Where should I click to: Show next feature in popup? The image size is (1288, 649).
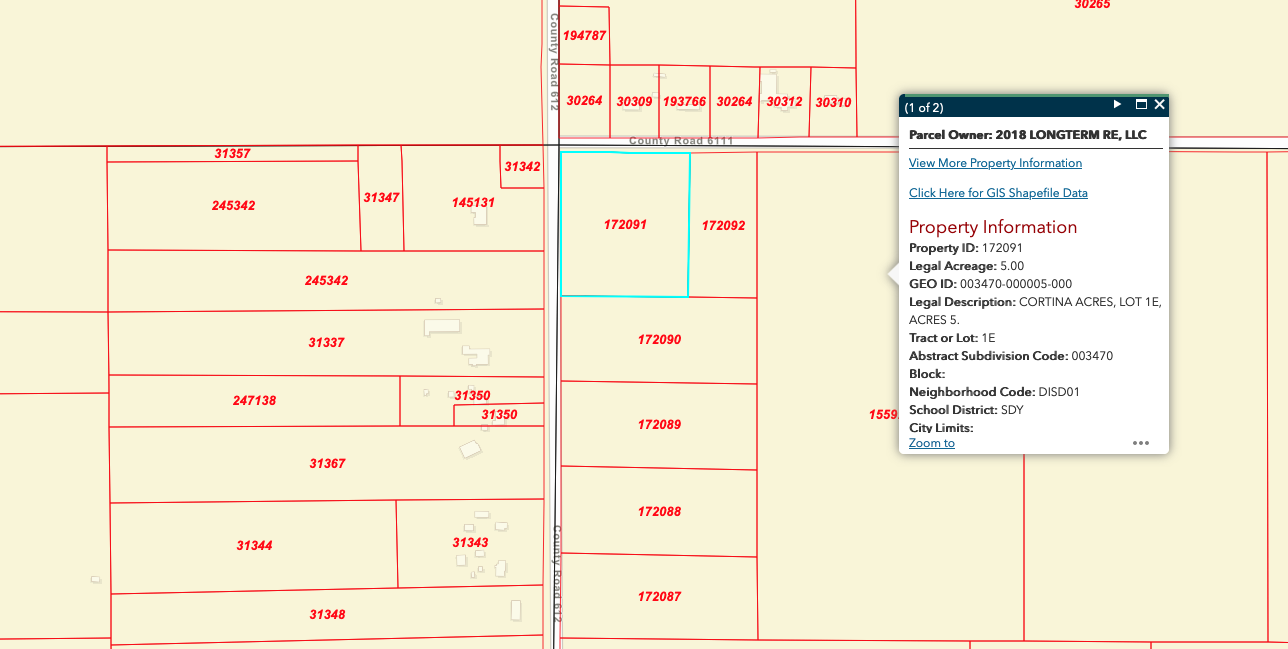pyautogui.click(x=1118, y=105)
